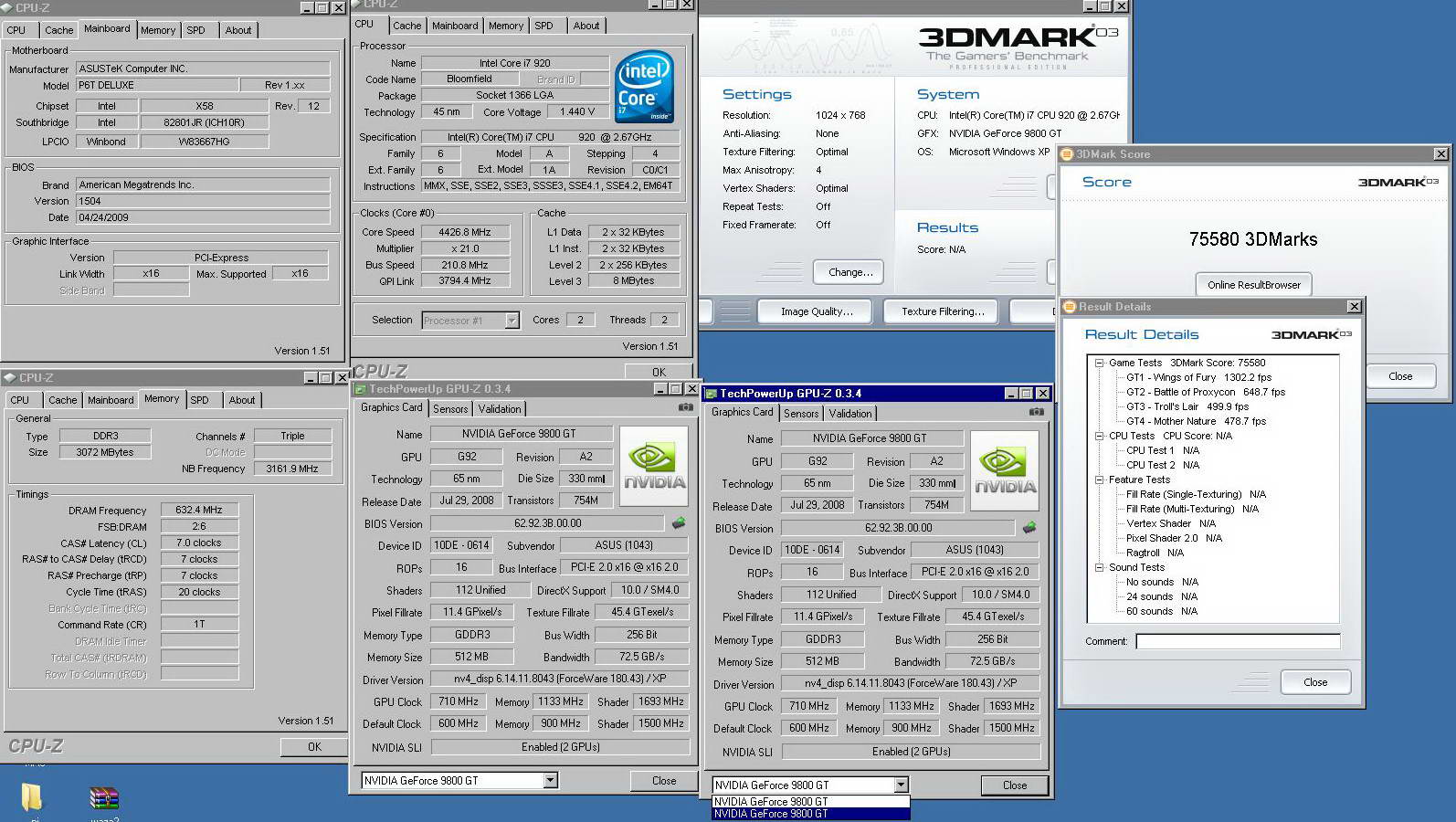
Task: Click the NVIDIA logo in the inactive GPU-Z window
Action: [x=654, y=466]
